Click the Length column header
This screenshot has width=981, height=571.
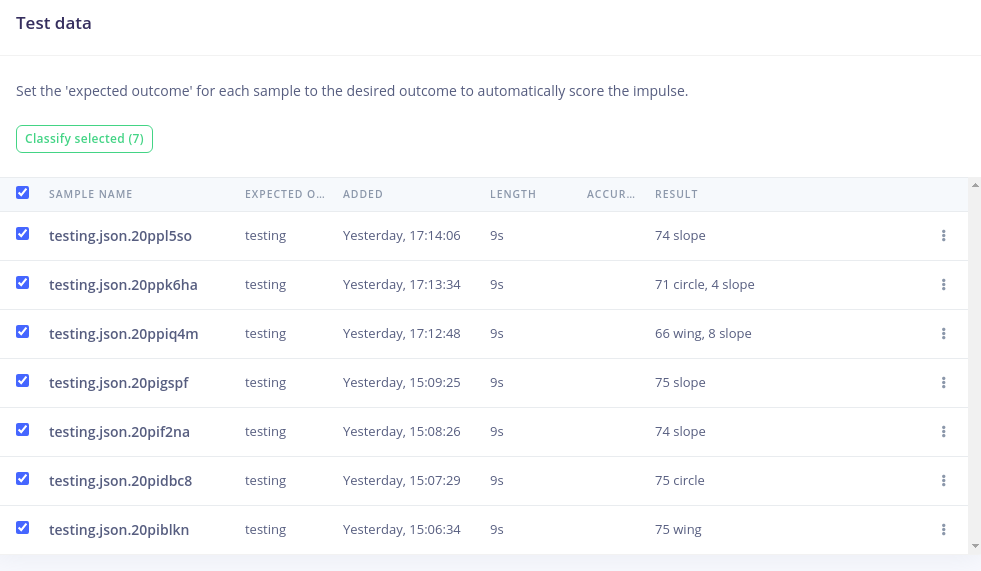tap(513, 195)
